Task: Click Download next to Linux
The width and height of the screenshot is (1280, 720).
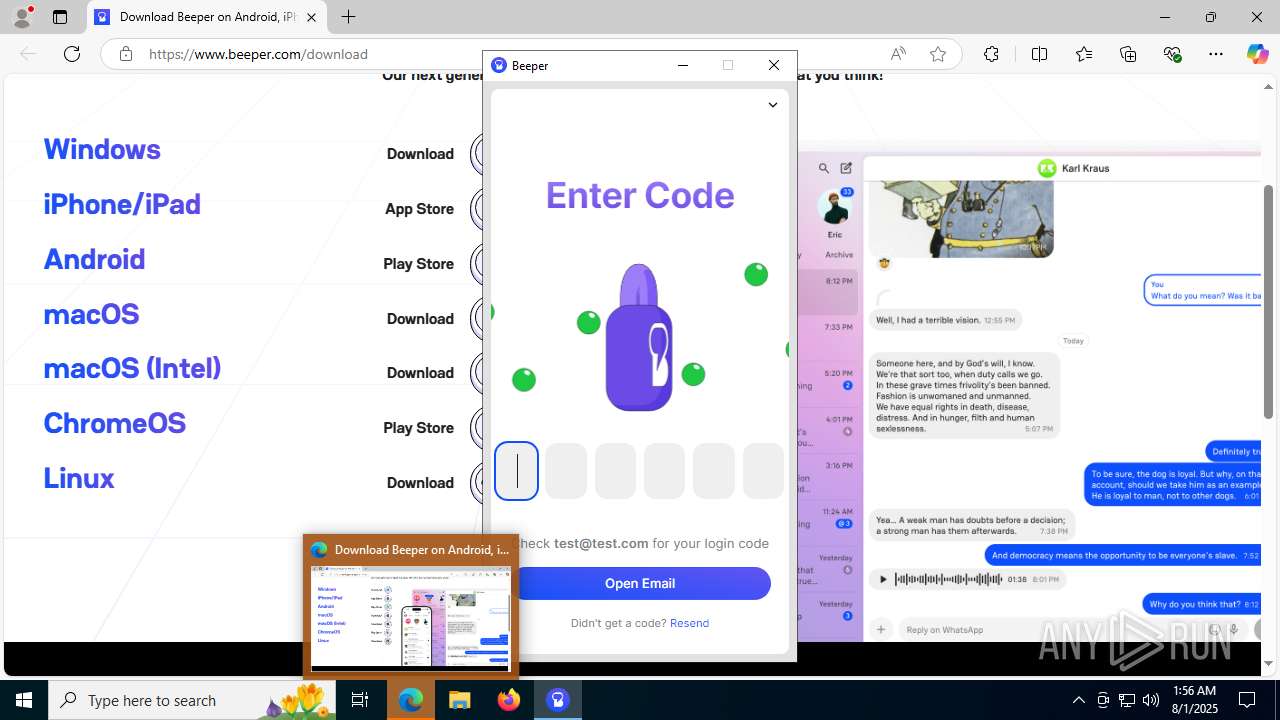Action: 420,483
